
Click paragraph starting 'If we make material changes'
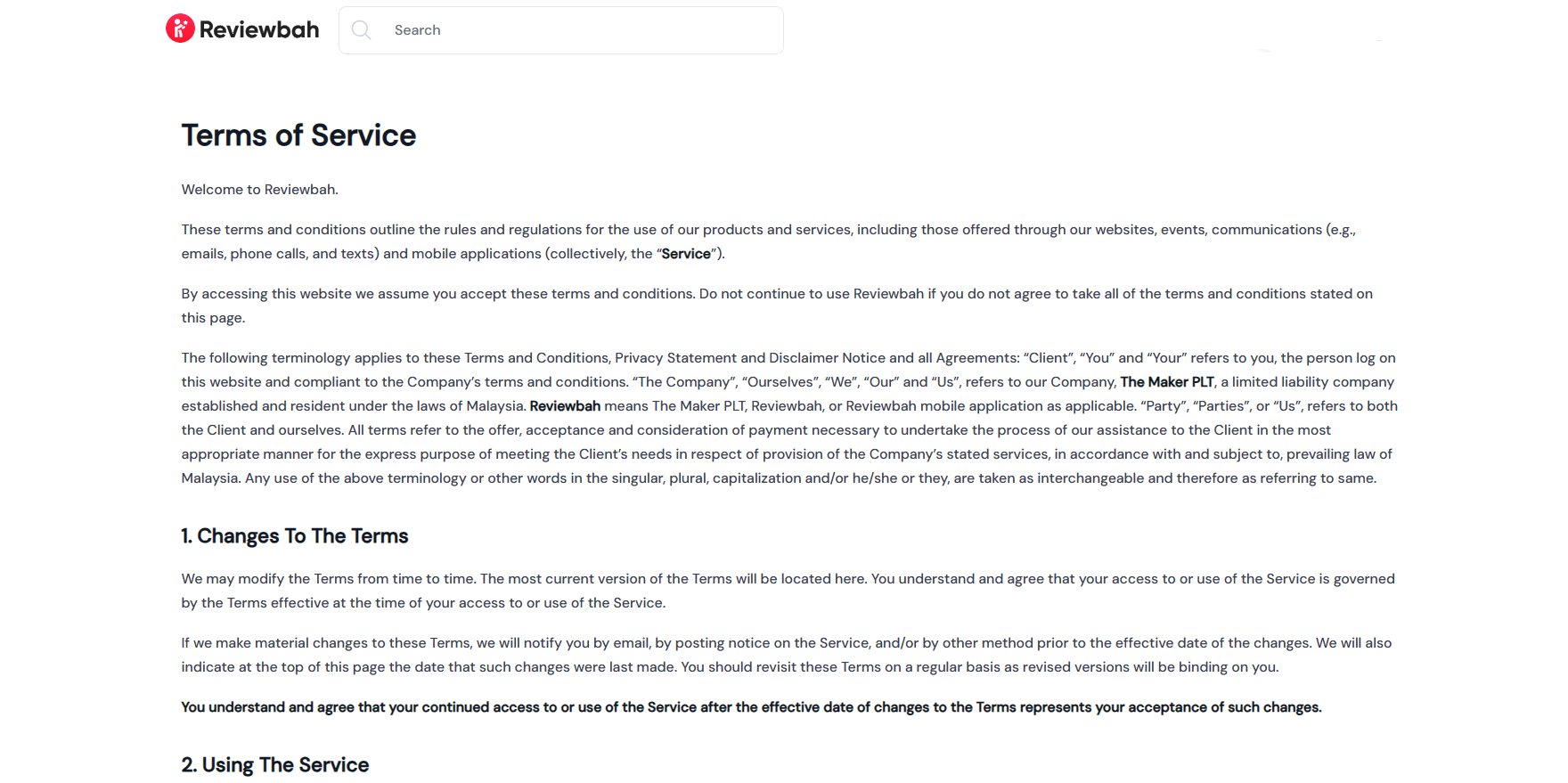point(786,643)
